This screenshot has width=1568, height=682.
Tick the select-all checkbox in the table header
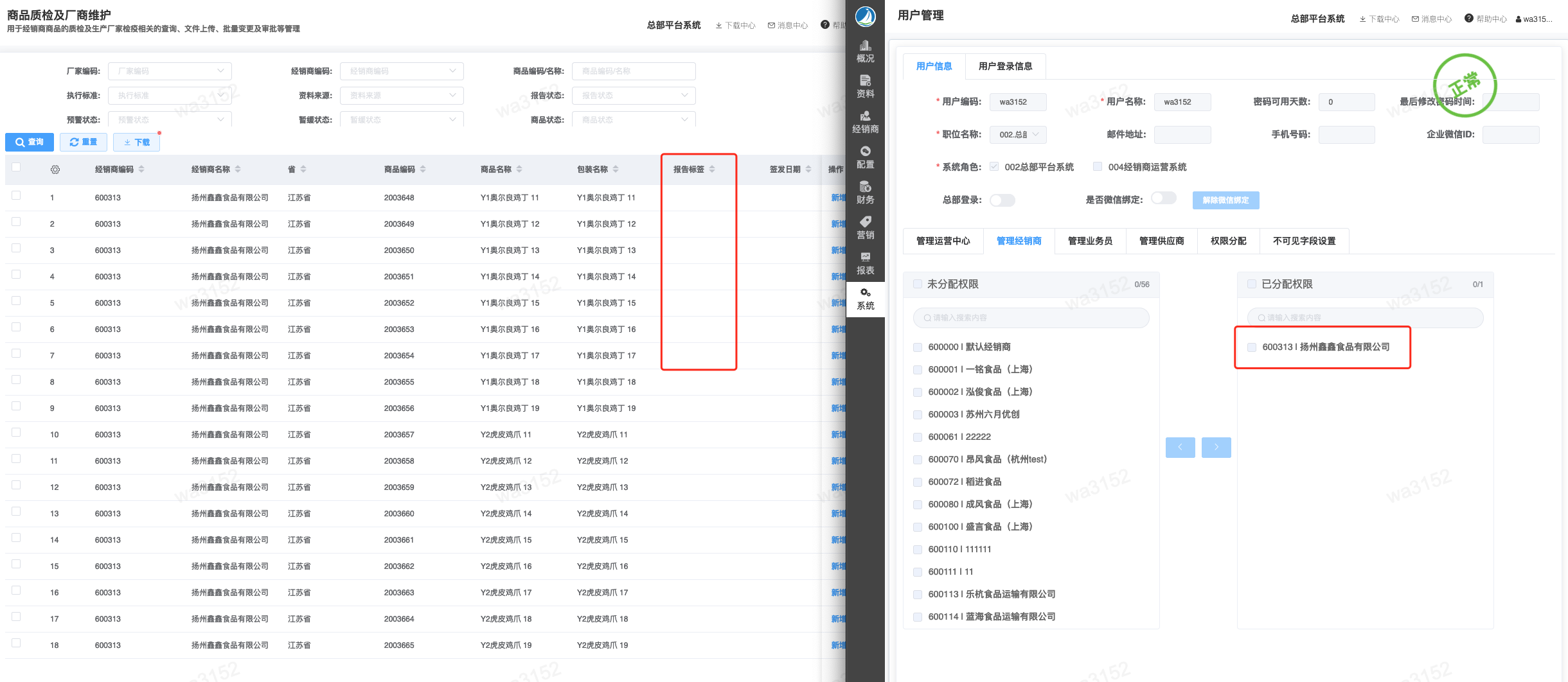coord(16,168)
